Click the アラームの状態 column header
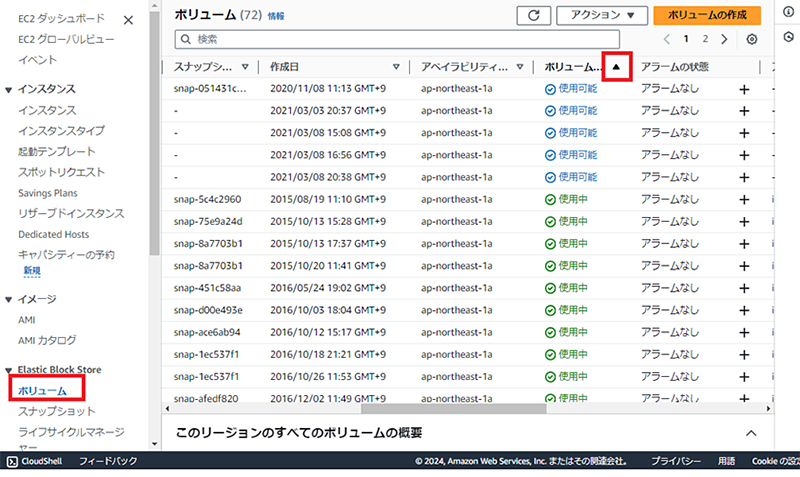This screenshot has width=800, height=477. pos(674,67)
